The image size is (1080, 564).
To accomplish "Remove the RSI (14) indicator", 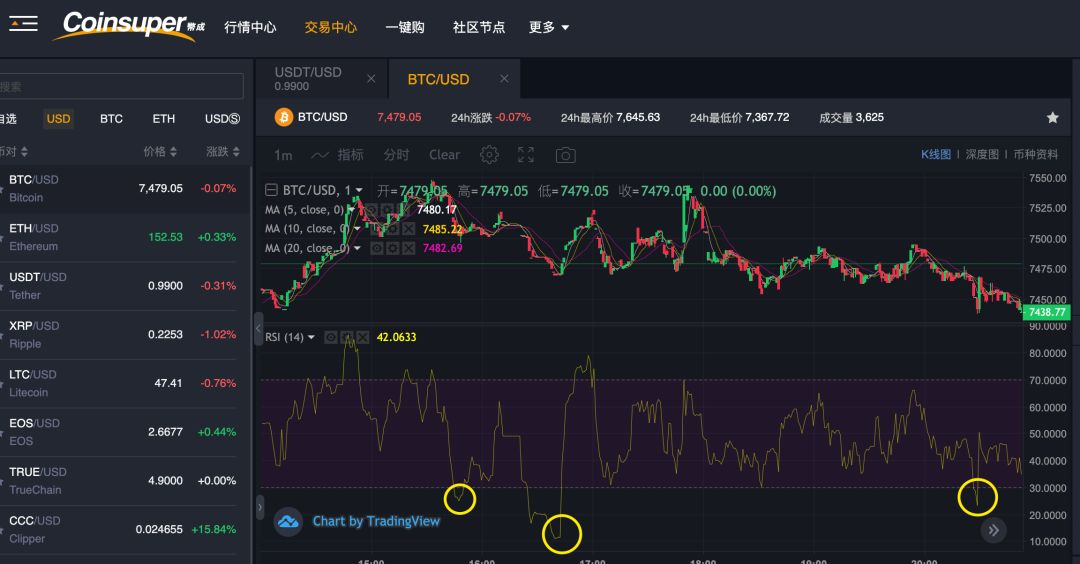I will [362, 337].
